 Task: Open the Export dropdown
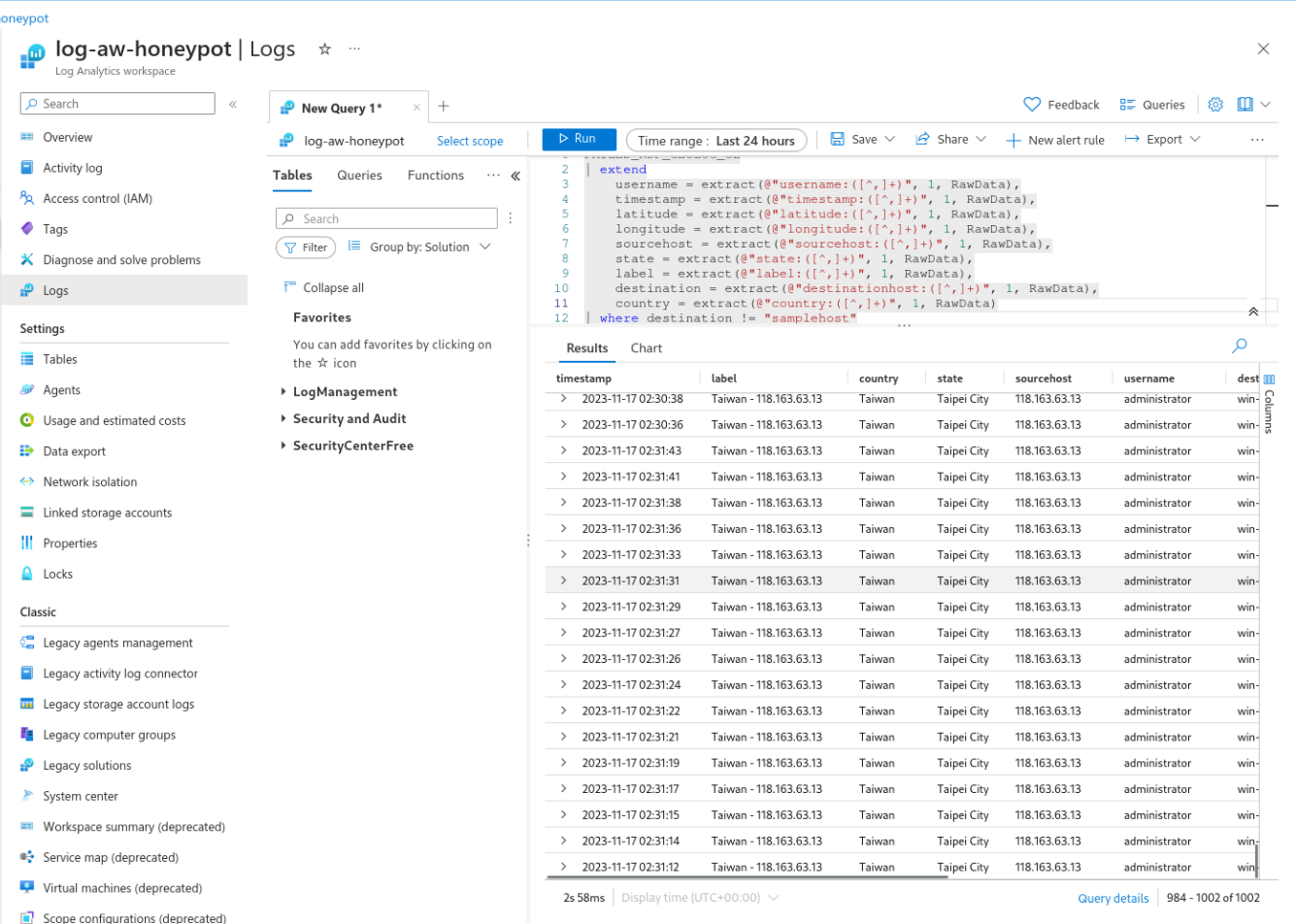[x=1163, y=140]
